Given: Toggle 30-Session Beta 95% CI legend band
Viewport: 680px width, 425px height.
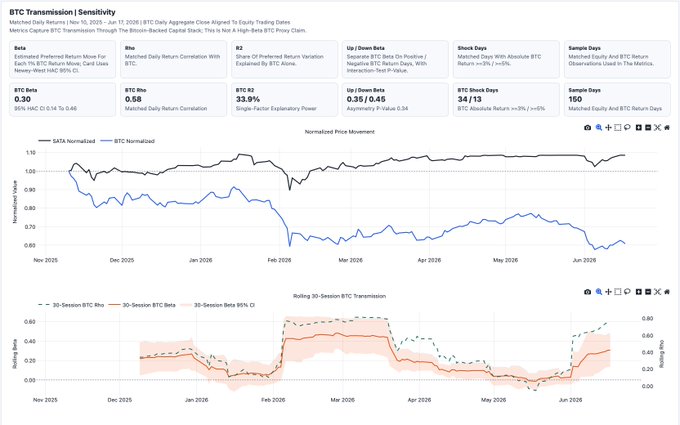Looking at the screenshot, I should [x=218, y=305].
